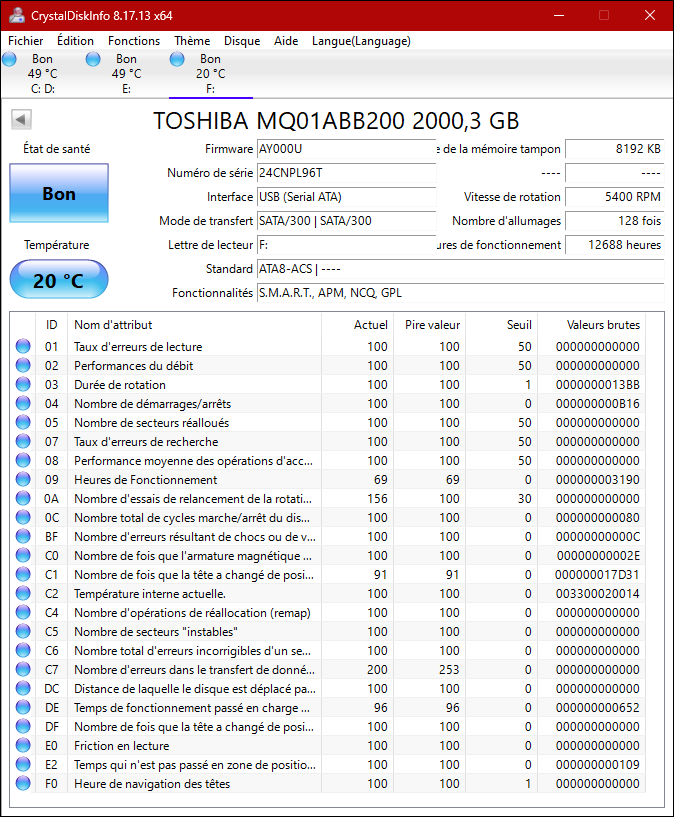Click status orb for attribute 01 read errors
The image size is (674, 817).
click(23, 347)
